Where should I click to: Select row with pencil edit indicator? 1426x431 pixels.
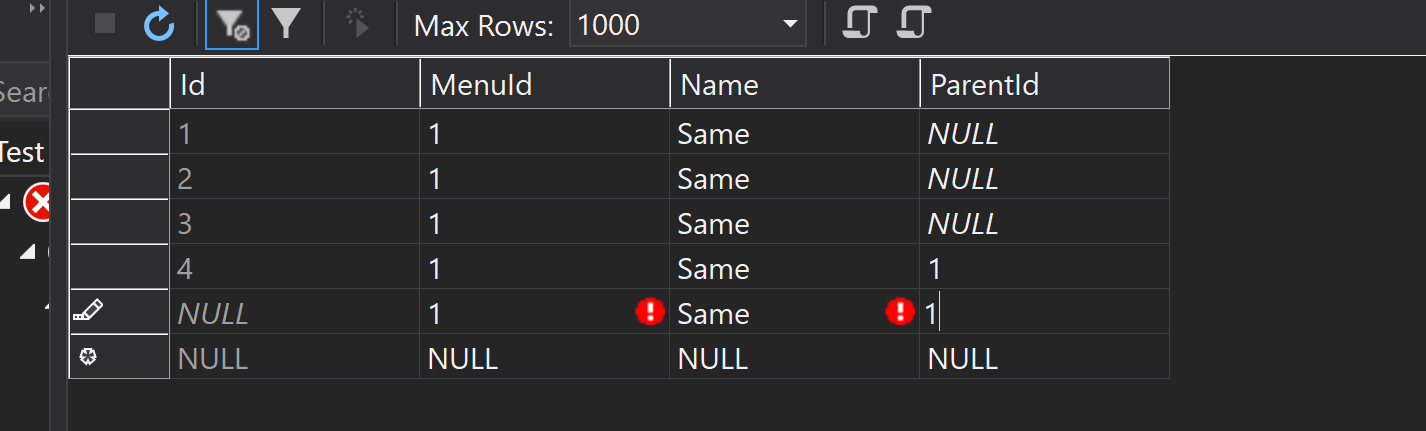[119, 313]
